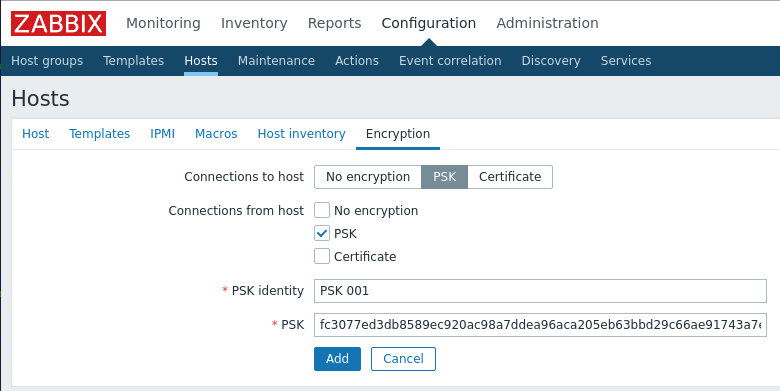The height and width of the screenshot is (391, 780).
Task: Click the PSK identity input field
Action: pos(540,291)
